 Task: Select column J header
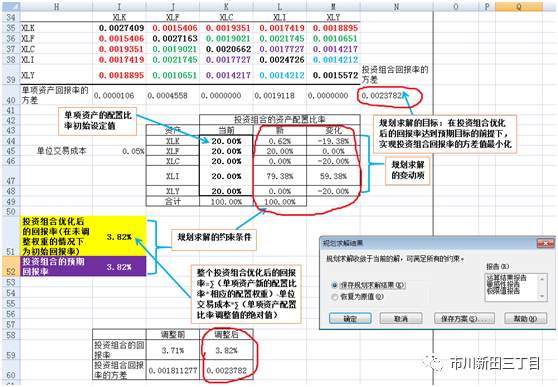point(173,6)
